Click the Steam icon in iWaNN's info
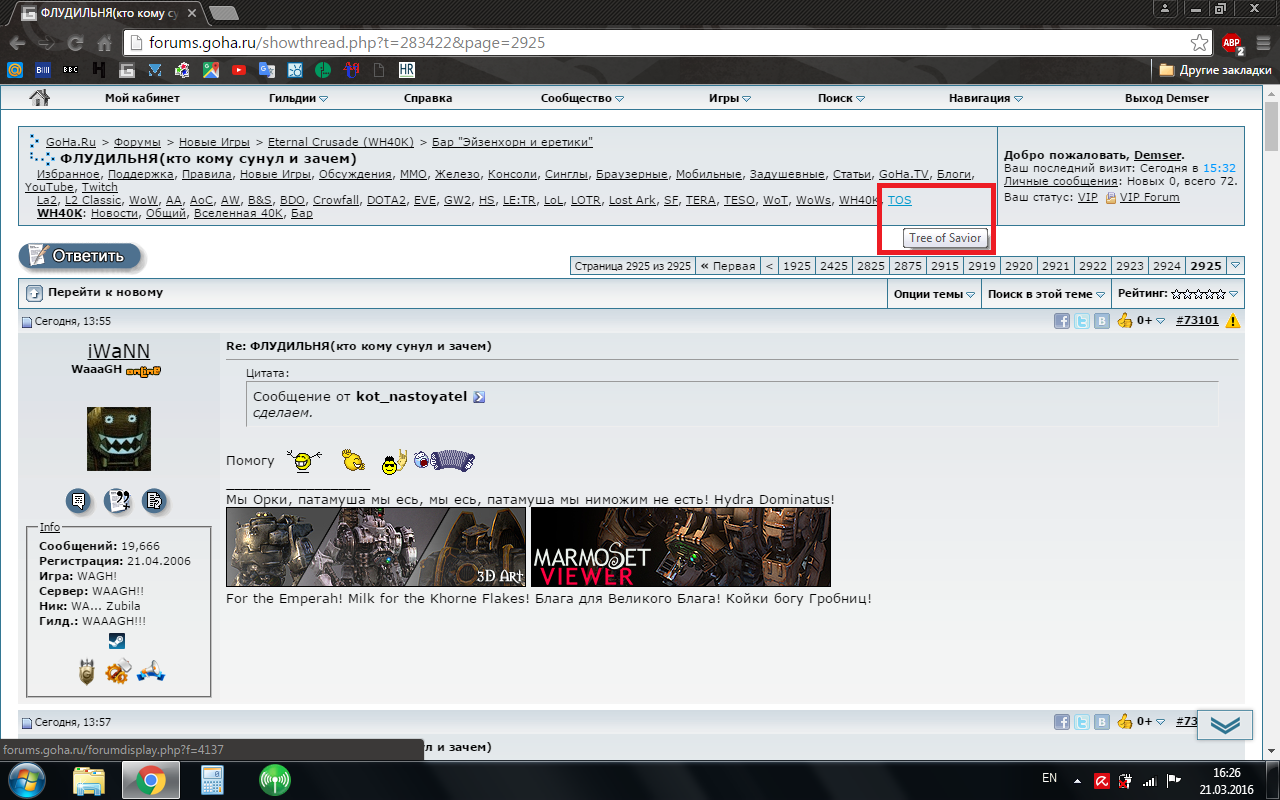Viewport: 1280px width, 800px height. 117,641
